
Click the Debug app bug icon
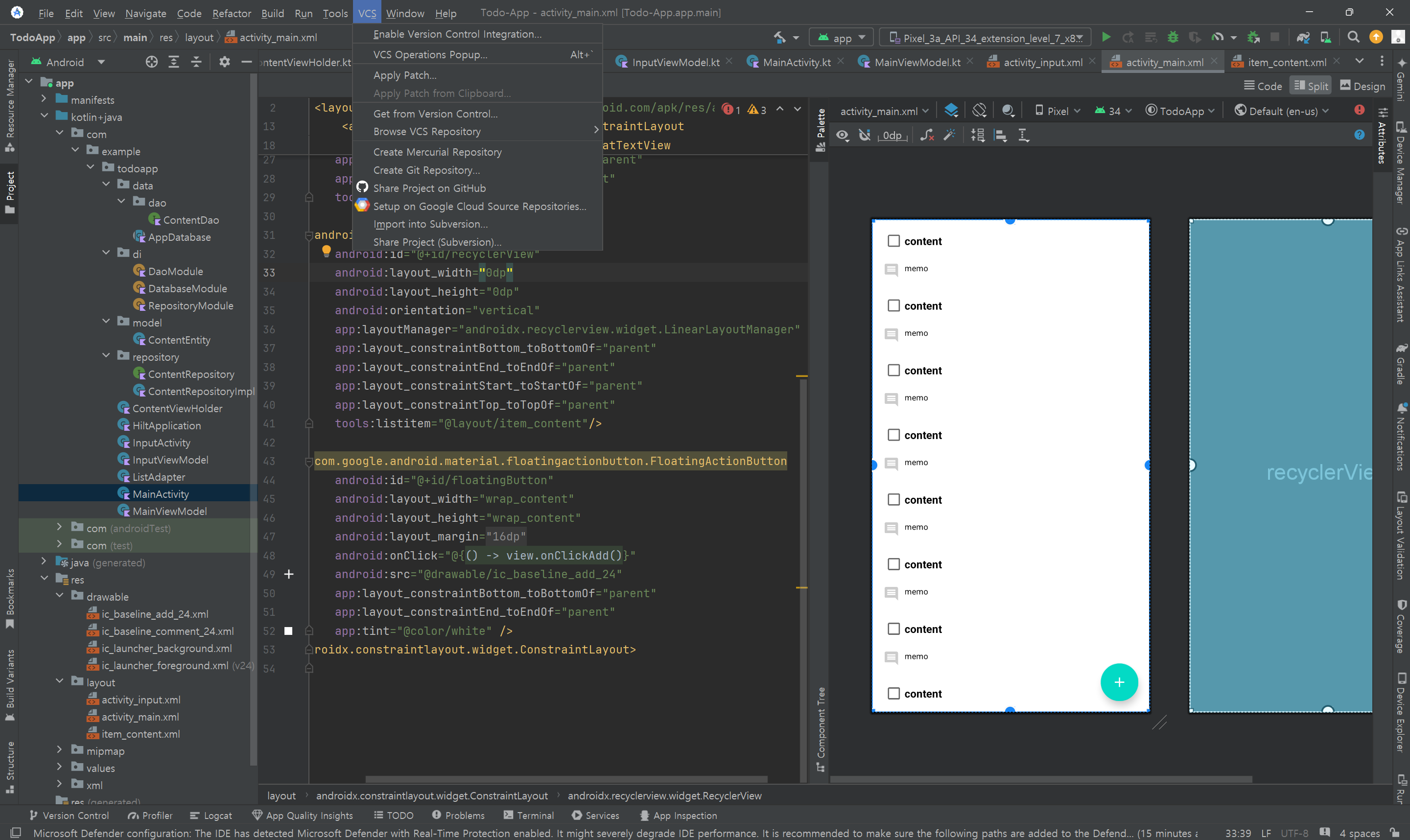click(x=1173, y=37)
